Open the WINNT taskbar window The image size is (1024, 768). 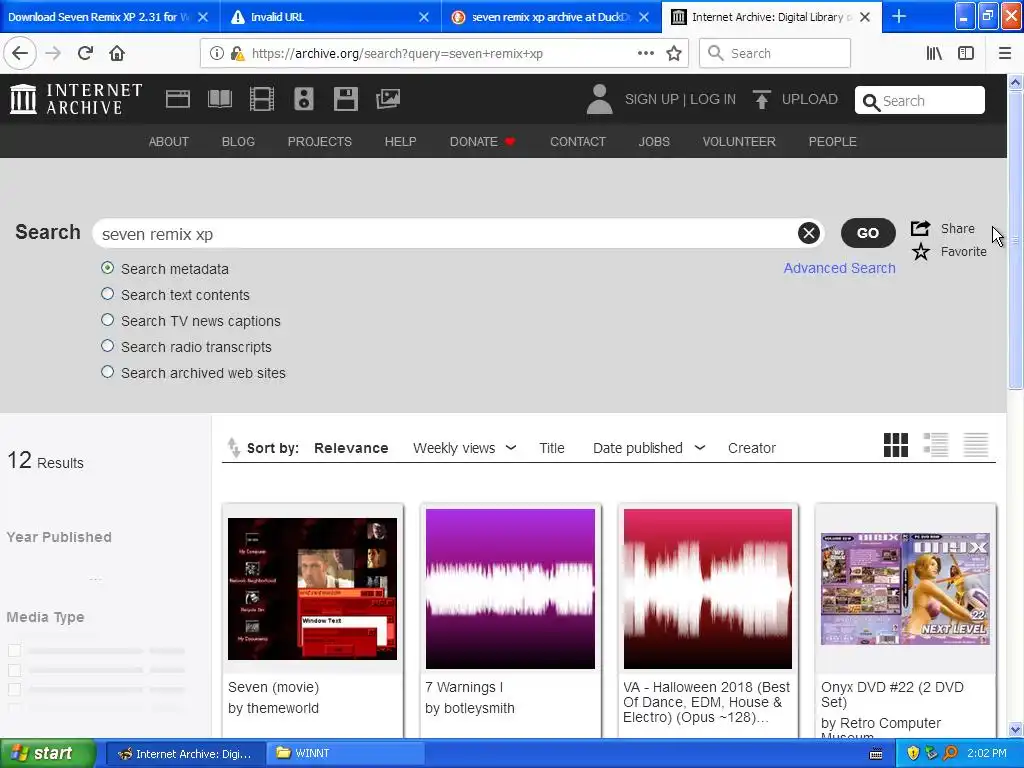coord(346,754)
